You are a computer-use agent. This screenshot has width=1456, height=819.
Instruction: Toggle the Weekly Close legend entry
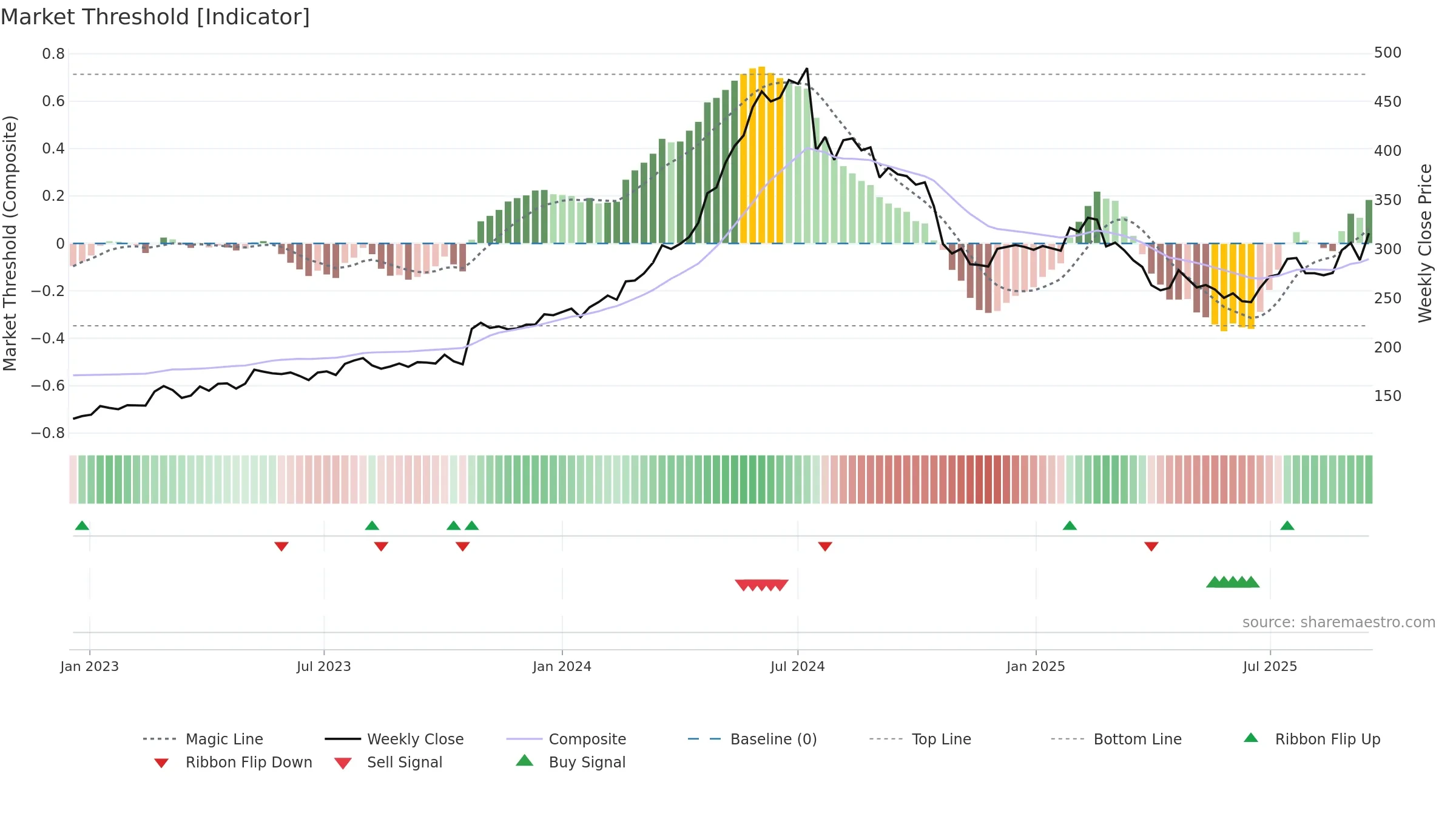(x=394, y=739)
